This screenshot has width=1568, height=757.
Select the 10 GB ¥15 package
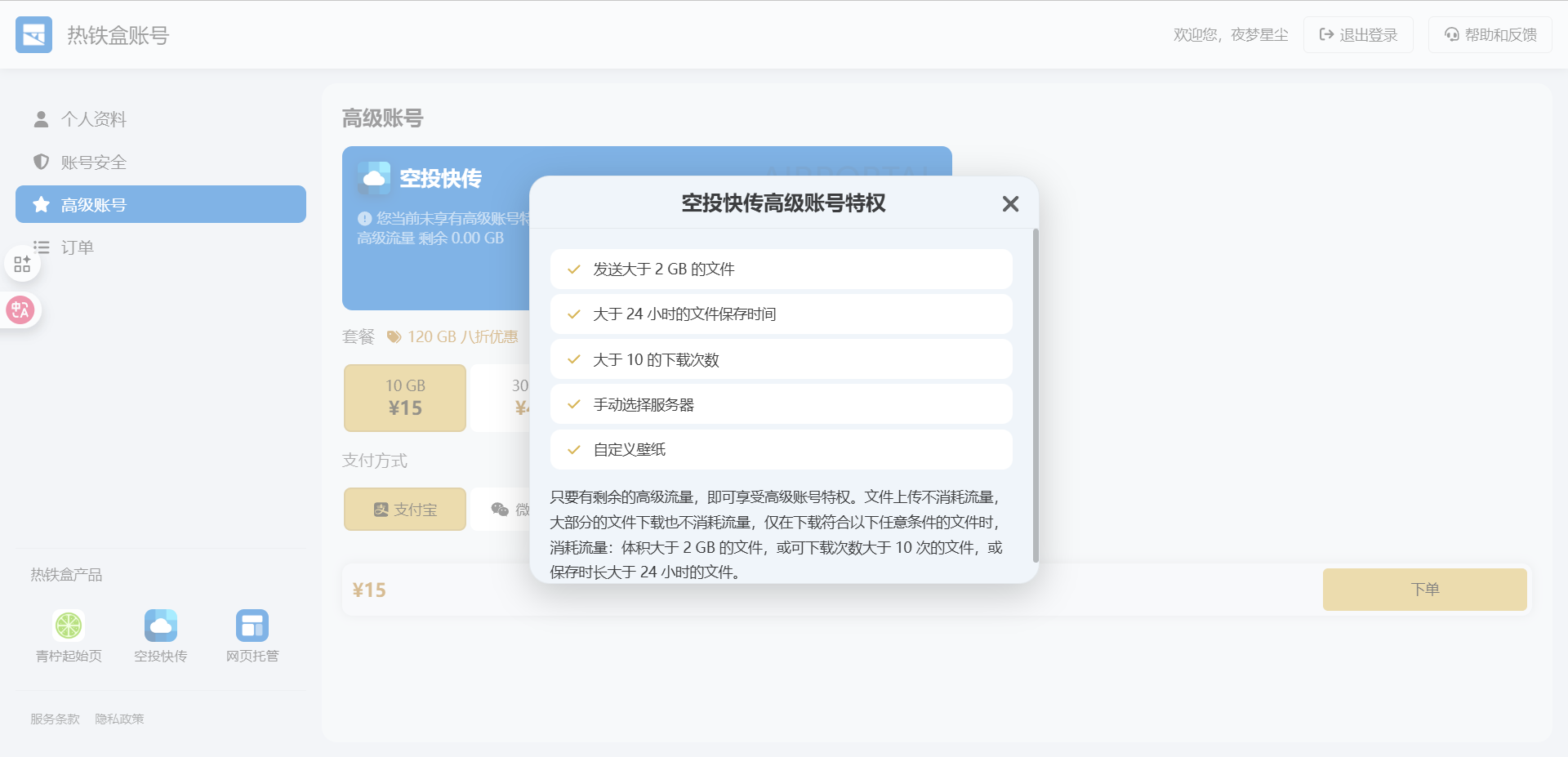(x=405, y=398)
